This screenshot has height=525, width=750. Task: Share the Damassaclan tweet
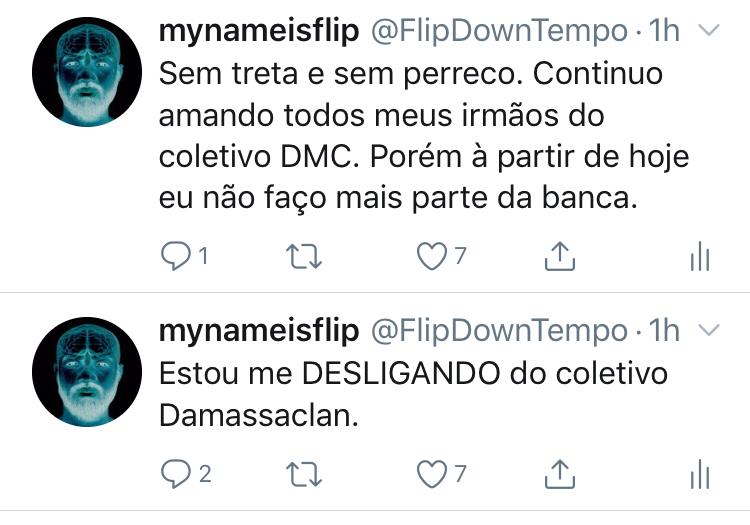(560, 474)
